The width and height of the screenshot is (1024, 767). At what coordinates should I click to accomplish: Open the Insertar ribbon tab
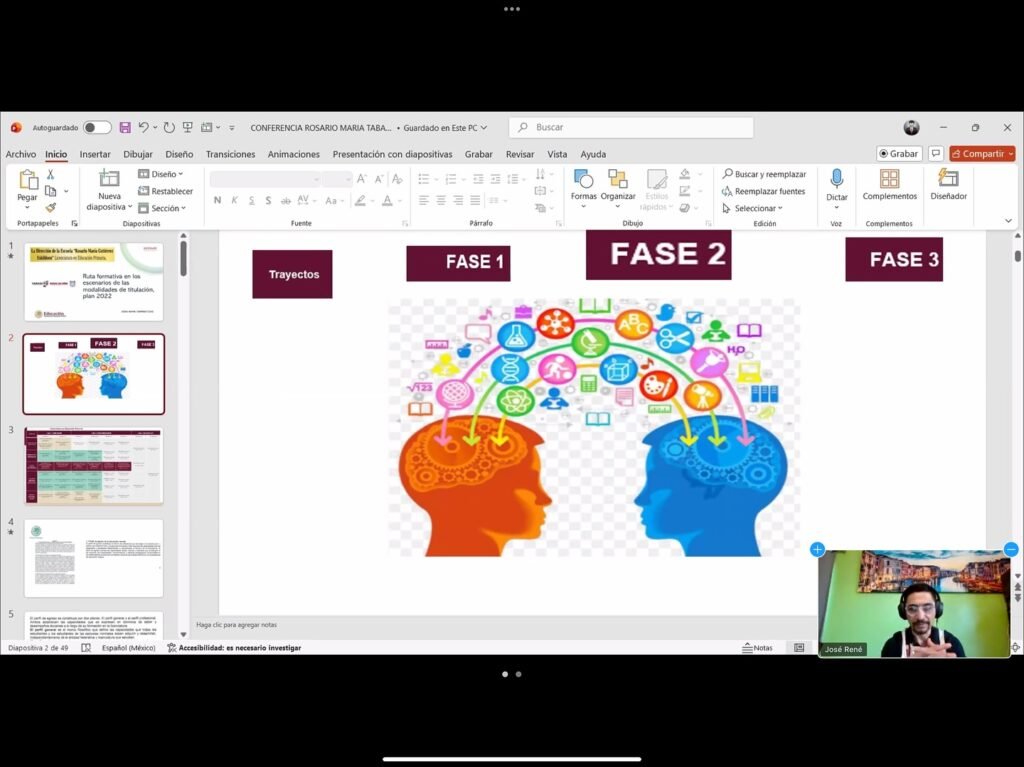[x=95, y=154]
